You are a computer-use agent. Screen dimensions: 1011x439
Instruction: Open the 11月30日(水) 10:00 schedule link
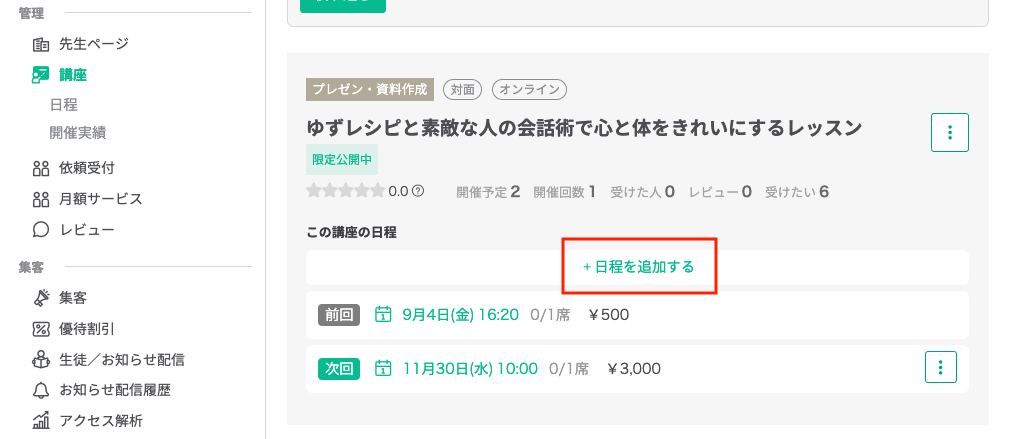pyautogui.click(x=470, y=369)
